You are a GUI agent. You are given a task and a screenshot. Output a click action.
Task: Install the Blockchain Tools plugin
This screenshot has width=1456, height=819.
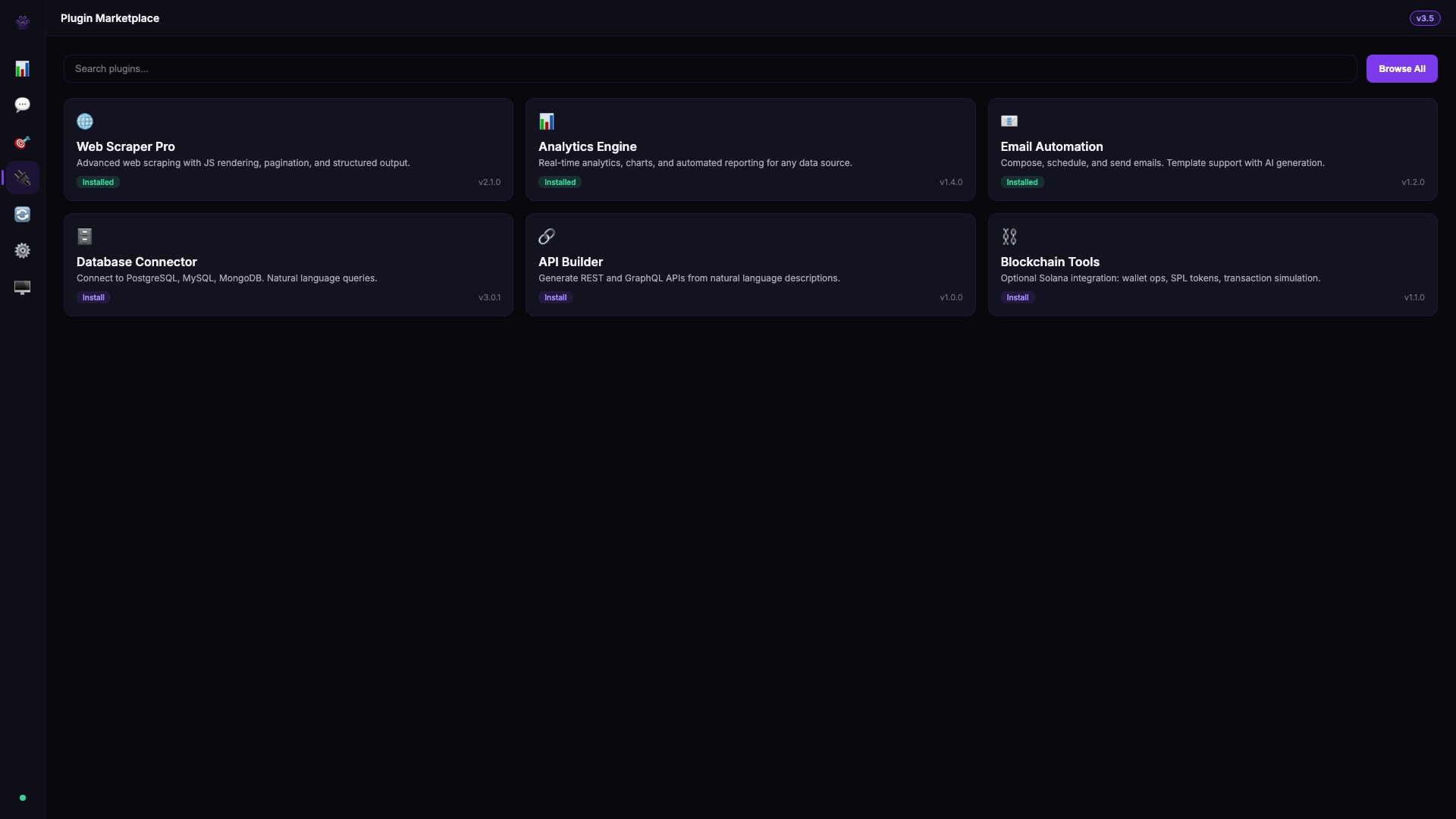(1017, 297)
